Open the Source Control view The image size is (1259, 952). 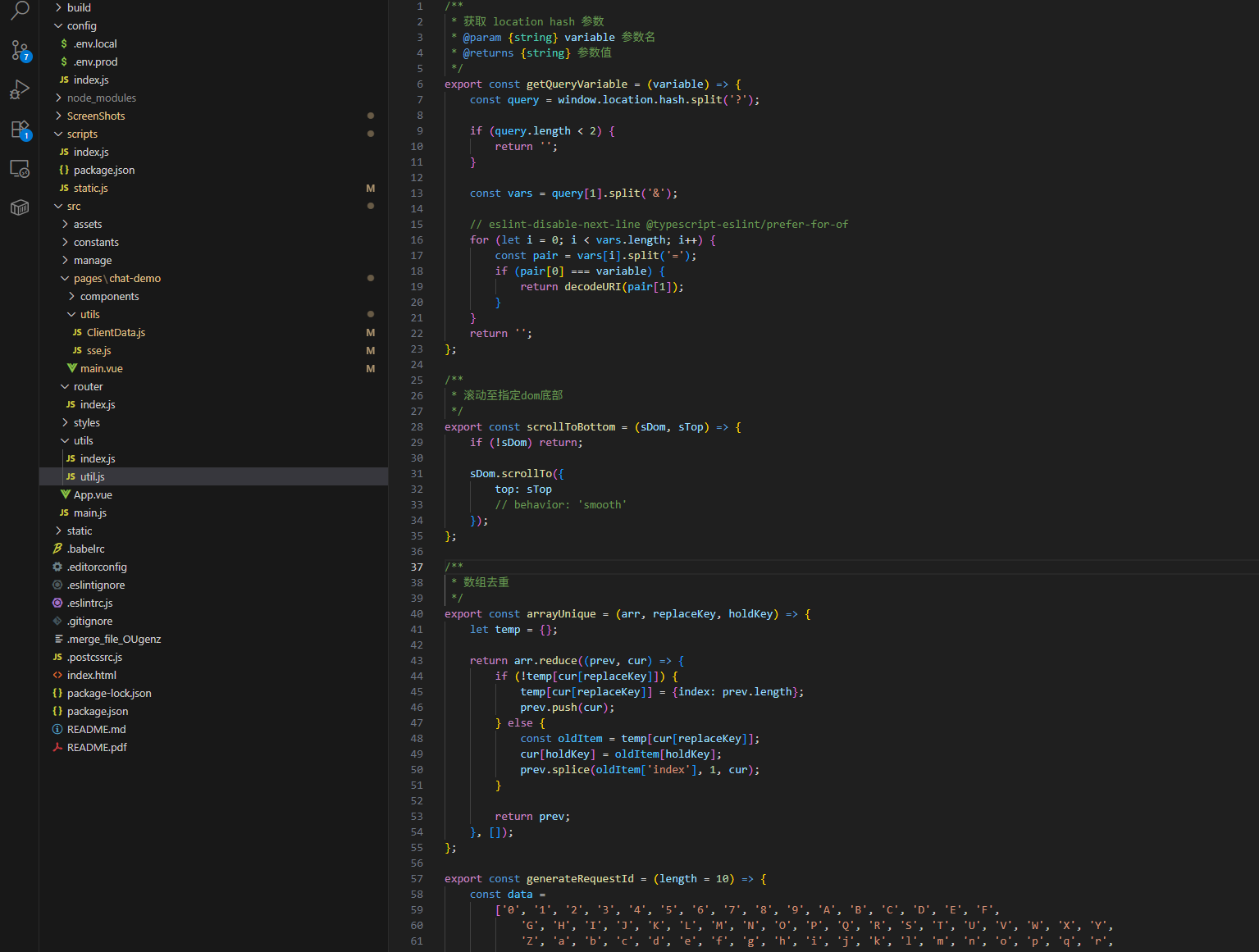point(20,50)
